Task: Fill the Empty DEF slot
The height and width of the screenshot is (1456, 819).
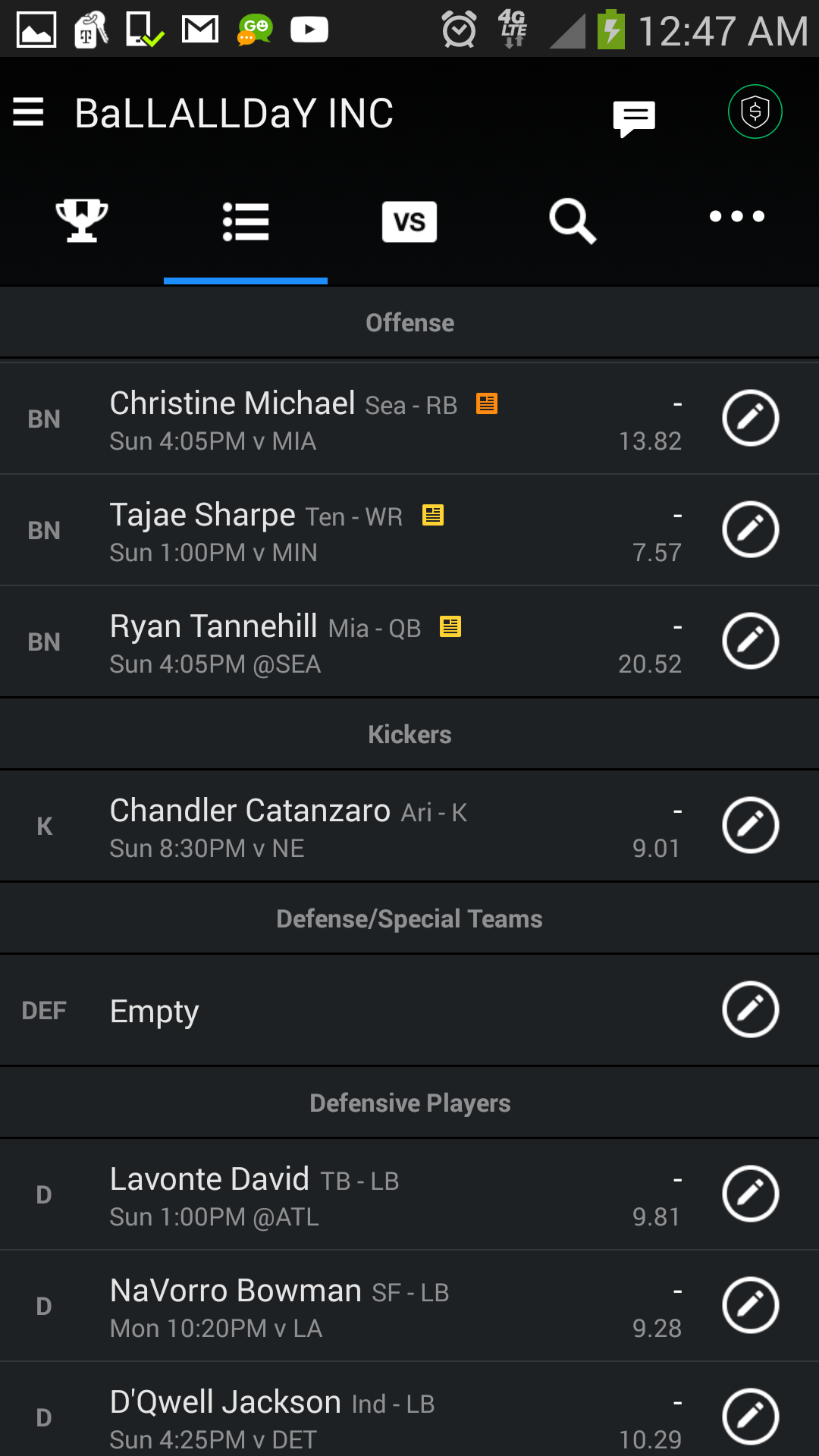Action: click(751, 1009)
